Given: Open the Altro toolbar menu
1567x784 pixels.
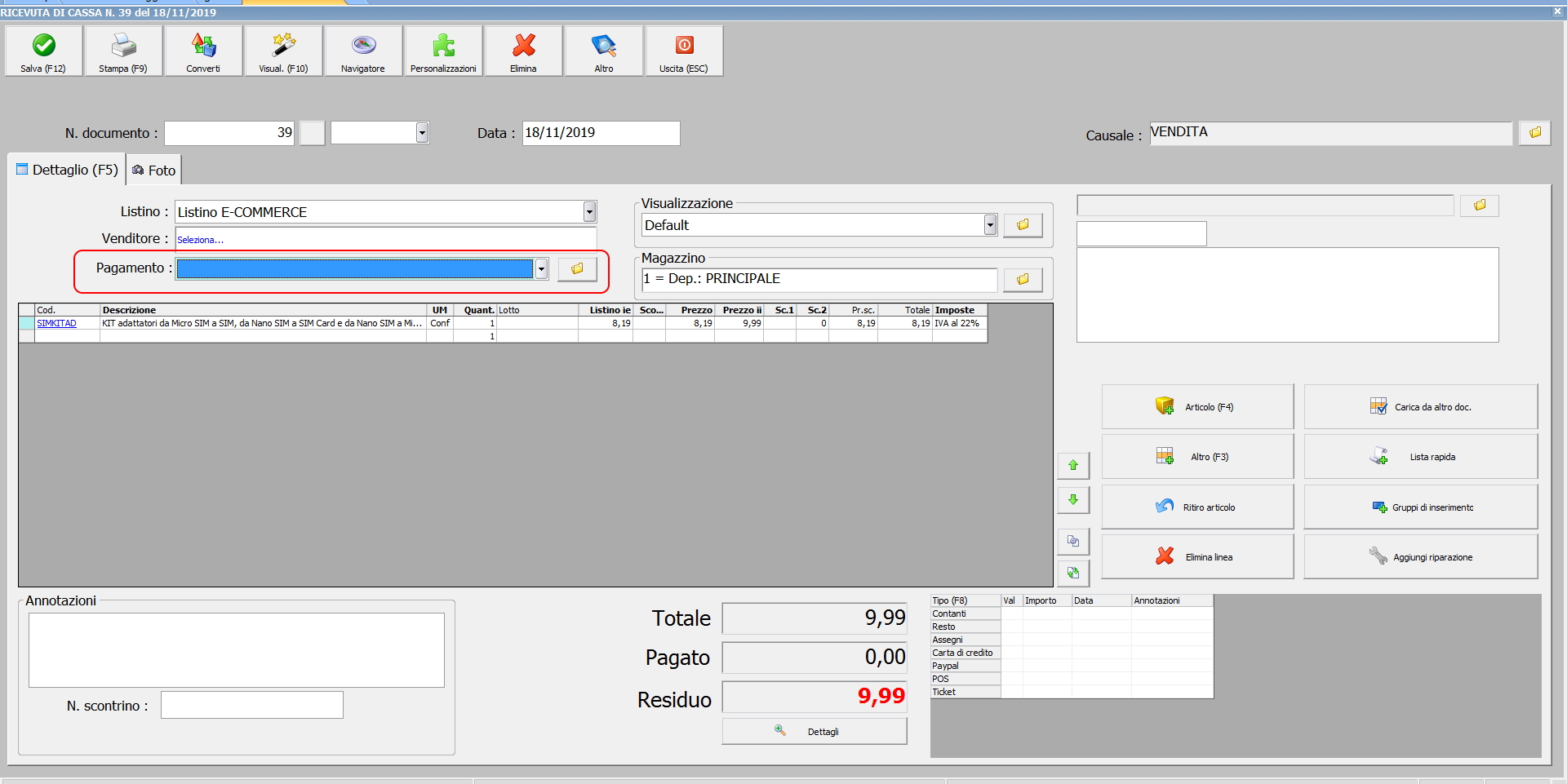Looking at the screenshot, I should (x=603, y=51).
